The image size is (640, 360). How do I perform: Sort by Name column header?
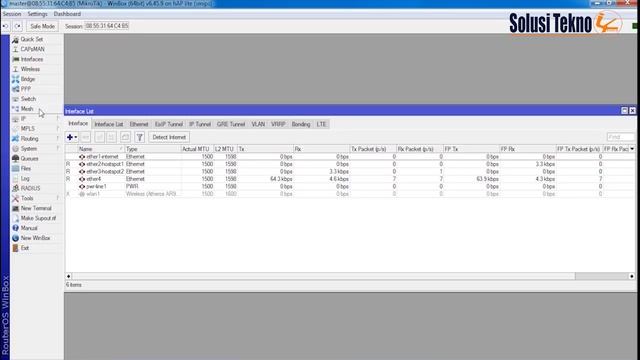[101, 149]
